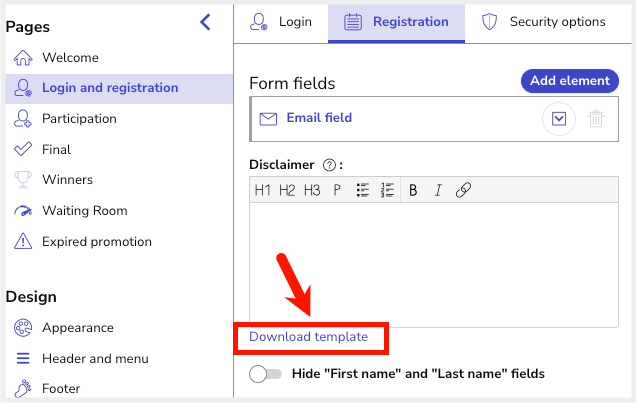Delete the Email field with trash icon

pos(596,119)
